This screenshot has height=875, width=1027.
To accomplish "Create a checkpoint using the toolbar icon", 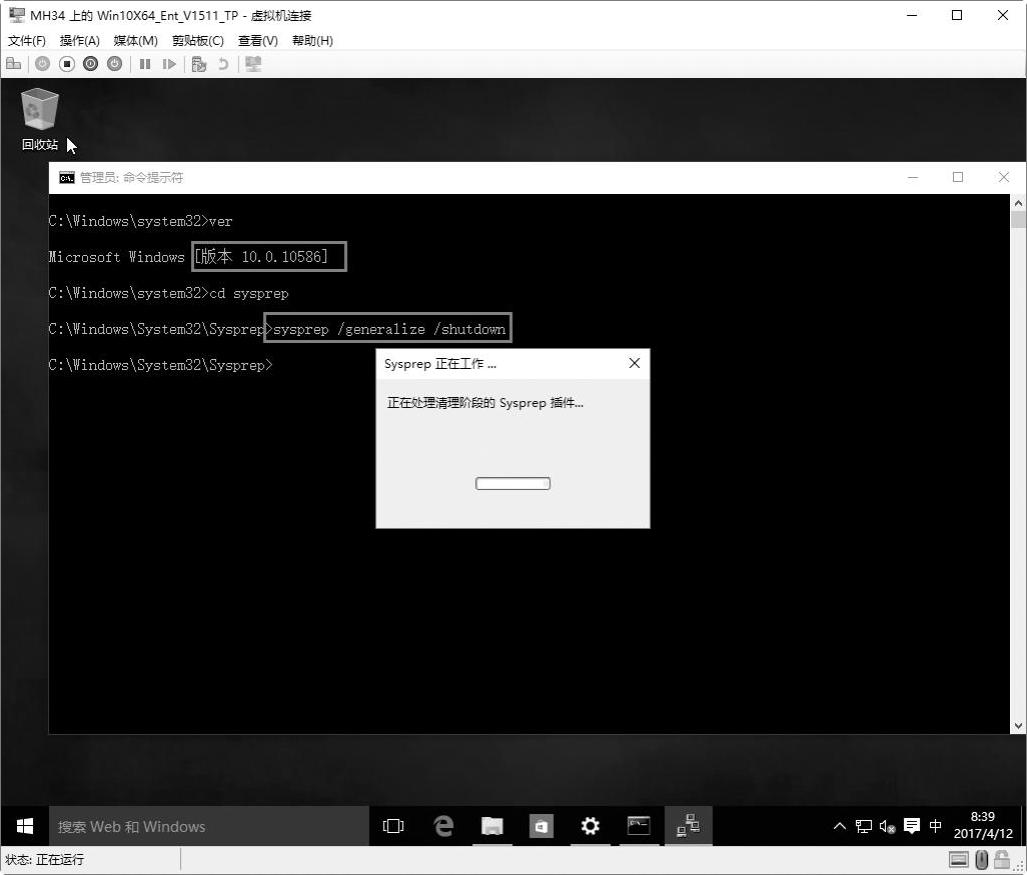I will pos(199,64).
